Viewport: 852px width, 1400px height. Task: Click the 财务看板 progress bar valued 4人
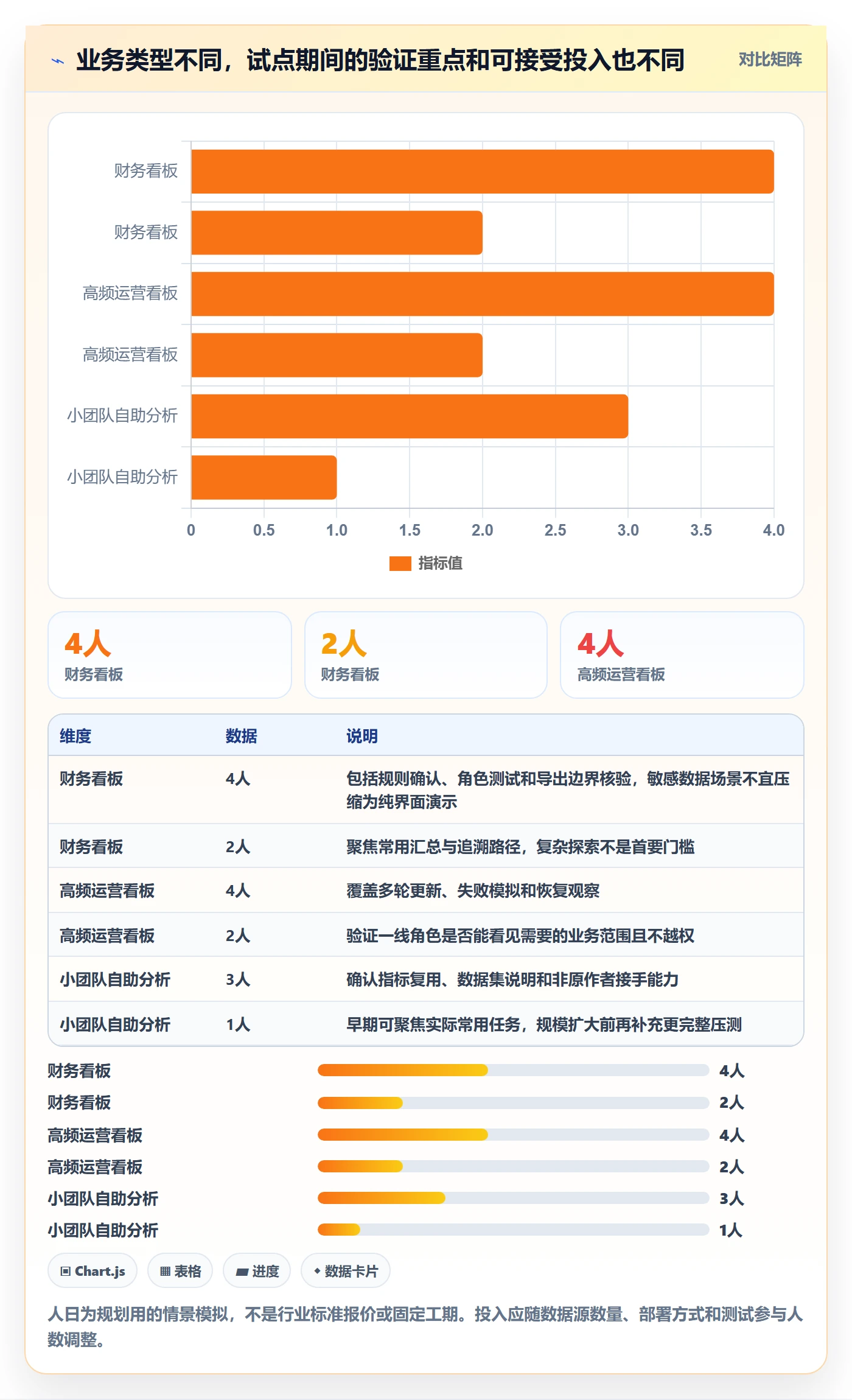tap(514, 1070)
